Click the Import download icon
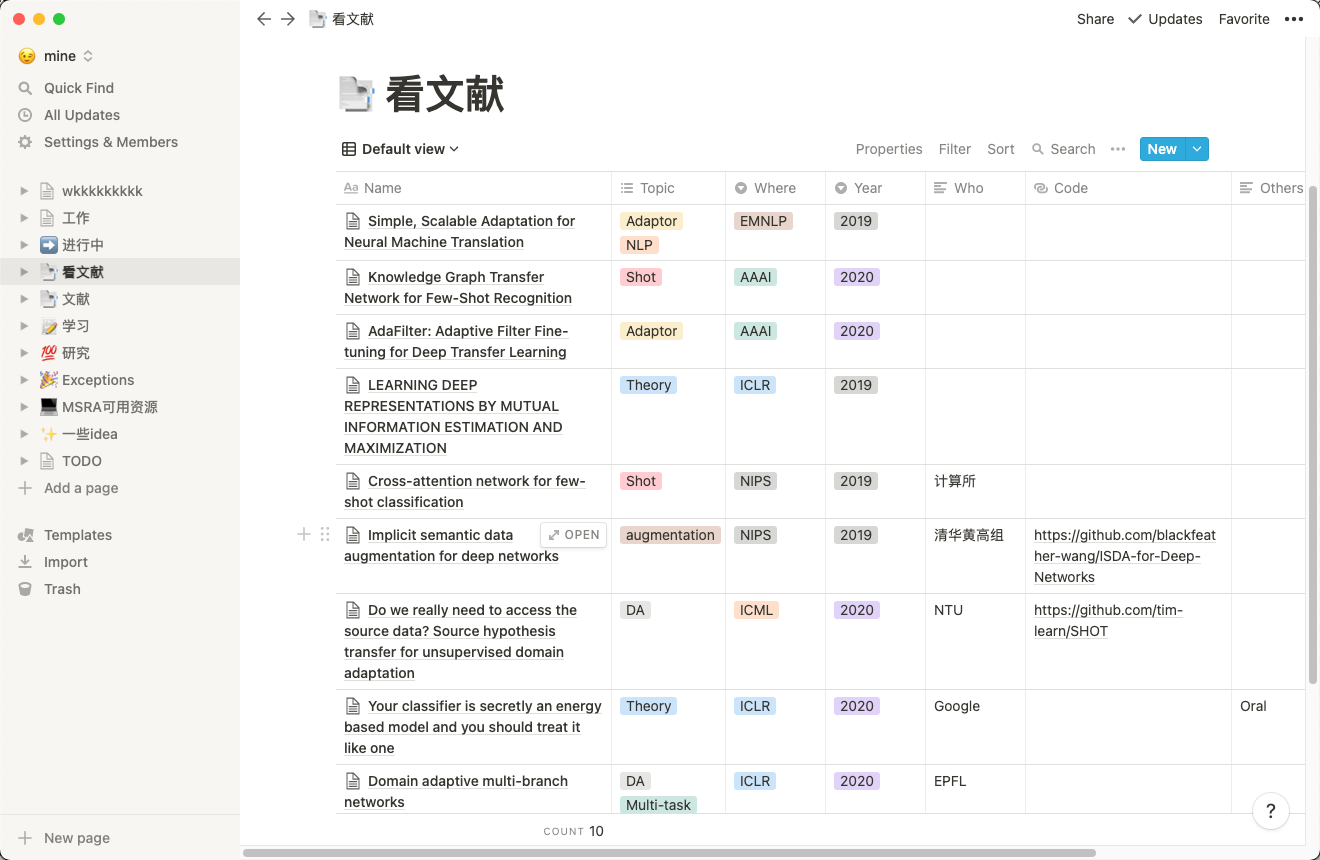The width and height of the screenshot is (1320, 860). [26, 562]
